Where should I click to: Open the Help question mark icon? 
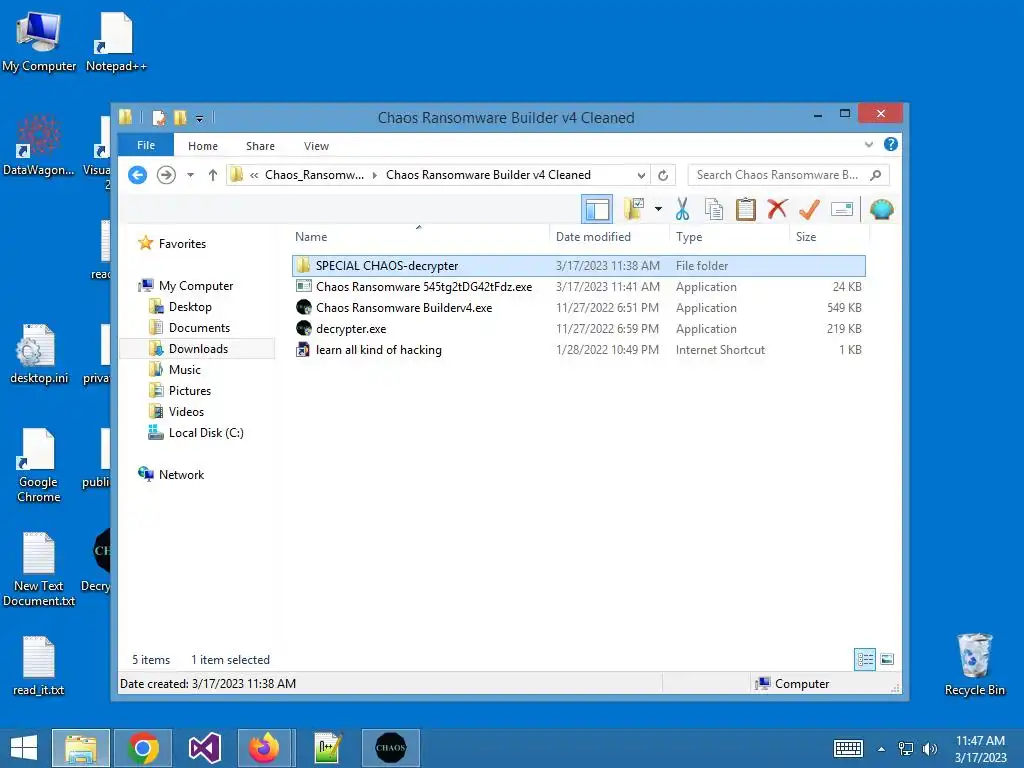pyautogui.click(x=891, y=144)
